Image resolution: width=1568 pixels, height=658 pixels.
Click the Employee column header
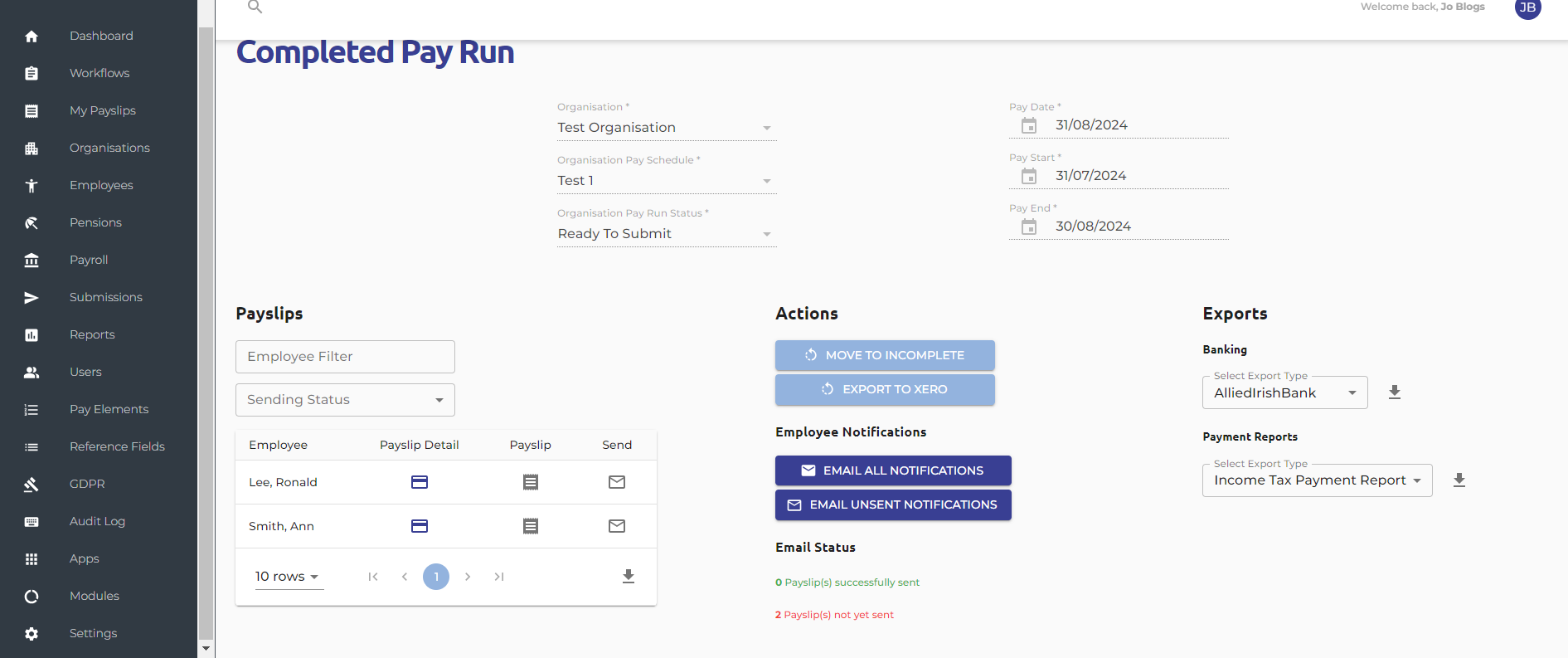pos(278,445)
